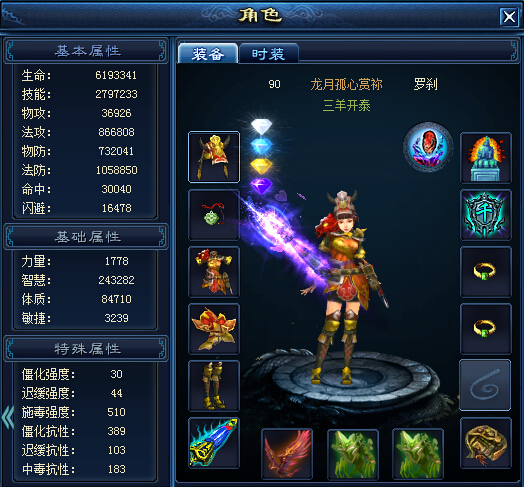The height and width of the screenshot is (487, 524).
Task: Click the empty swirl equipment slot
Action: [x=485, y=385]
